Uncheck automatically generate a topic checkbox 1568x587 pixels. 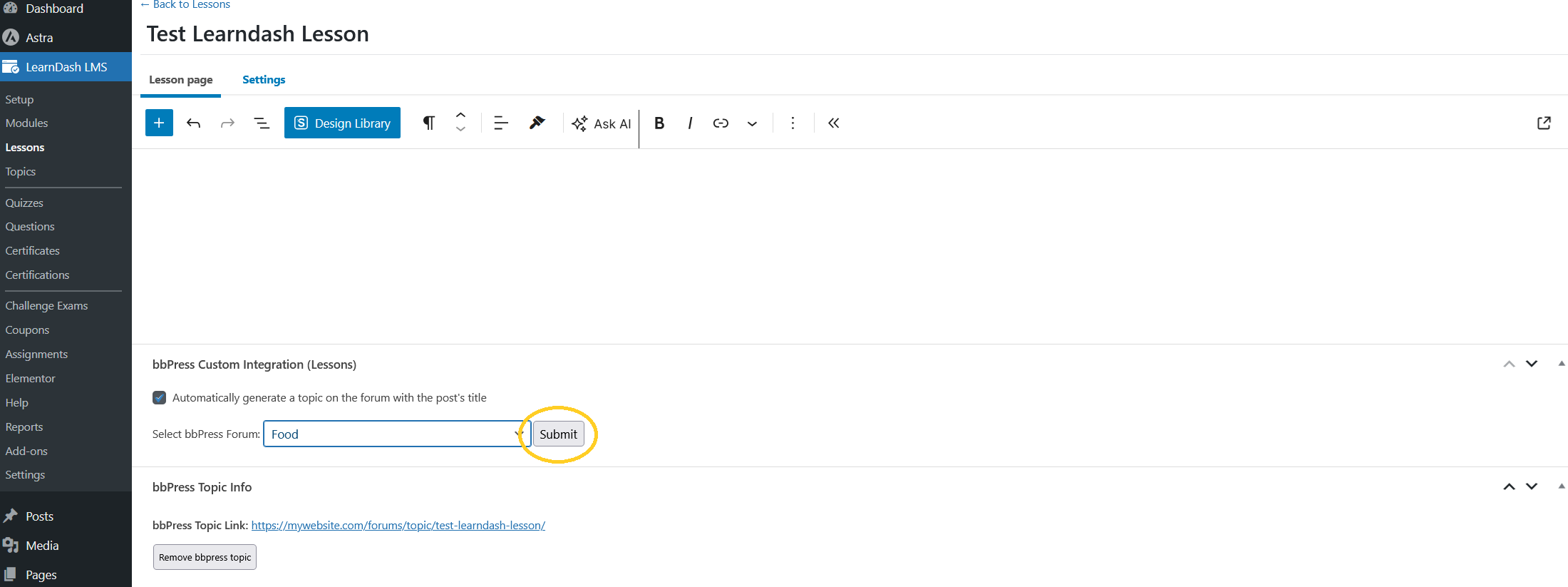(159, 397)
